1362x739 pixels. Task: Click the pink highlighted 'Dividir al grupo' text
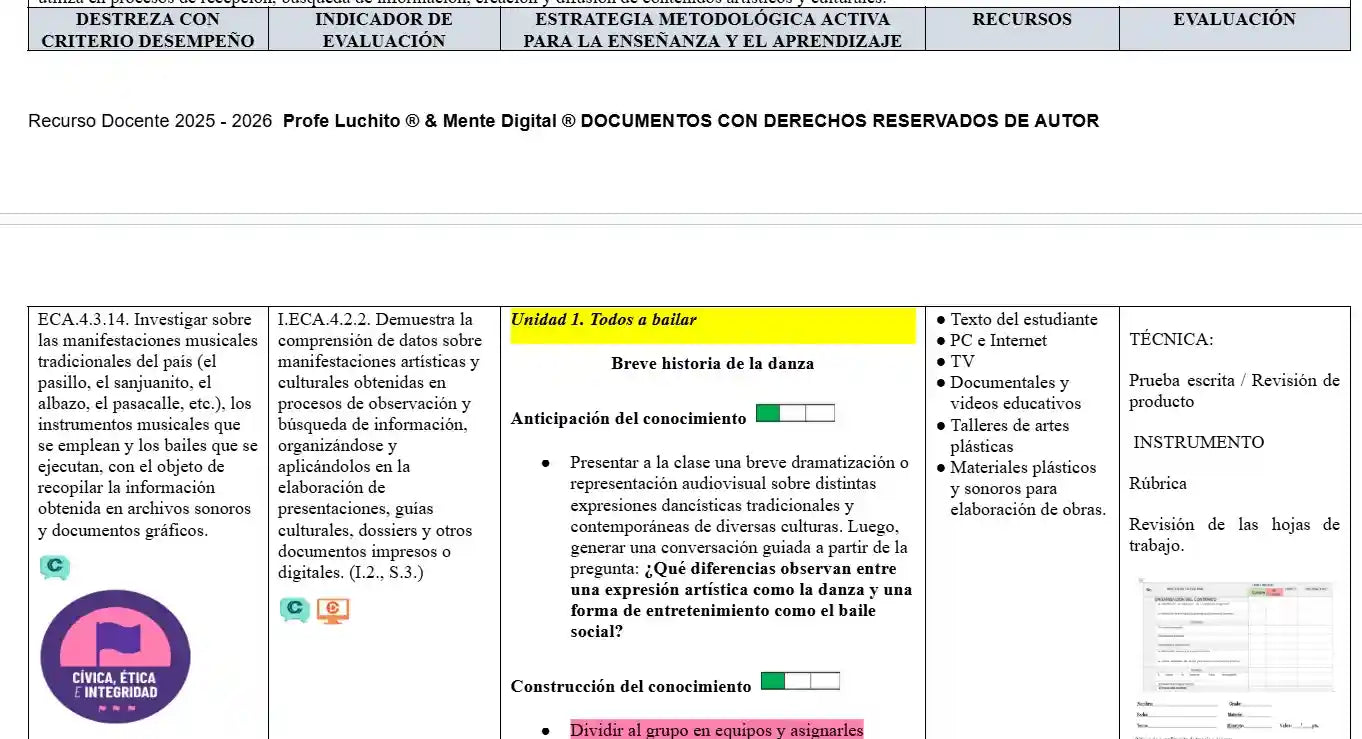click(x=716, y=730)
